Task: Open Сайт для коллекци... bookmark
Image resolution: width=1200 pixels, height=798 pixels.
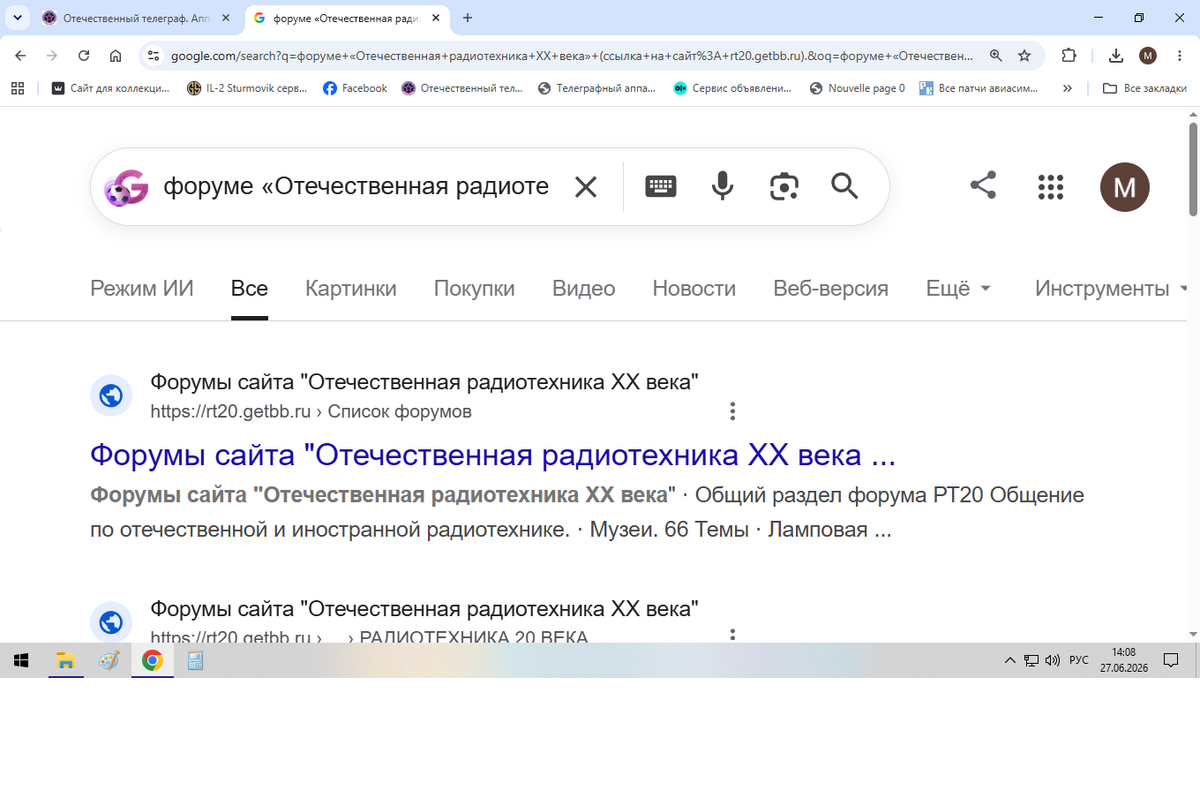Action: click(x=110, y=88)
